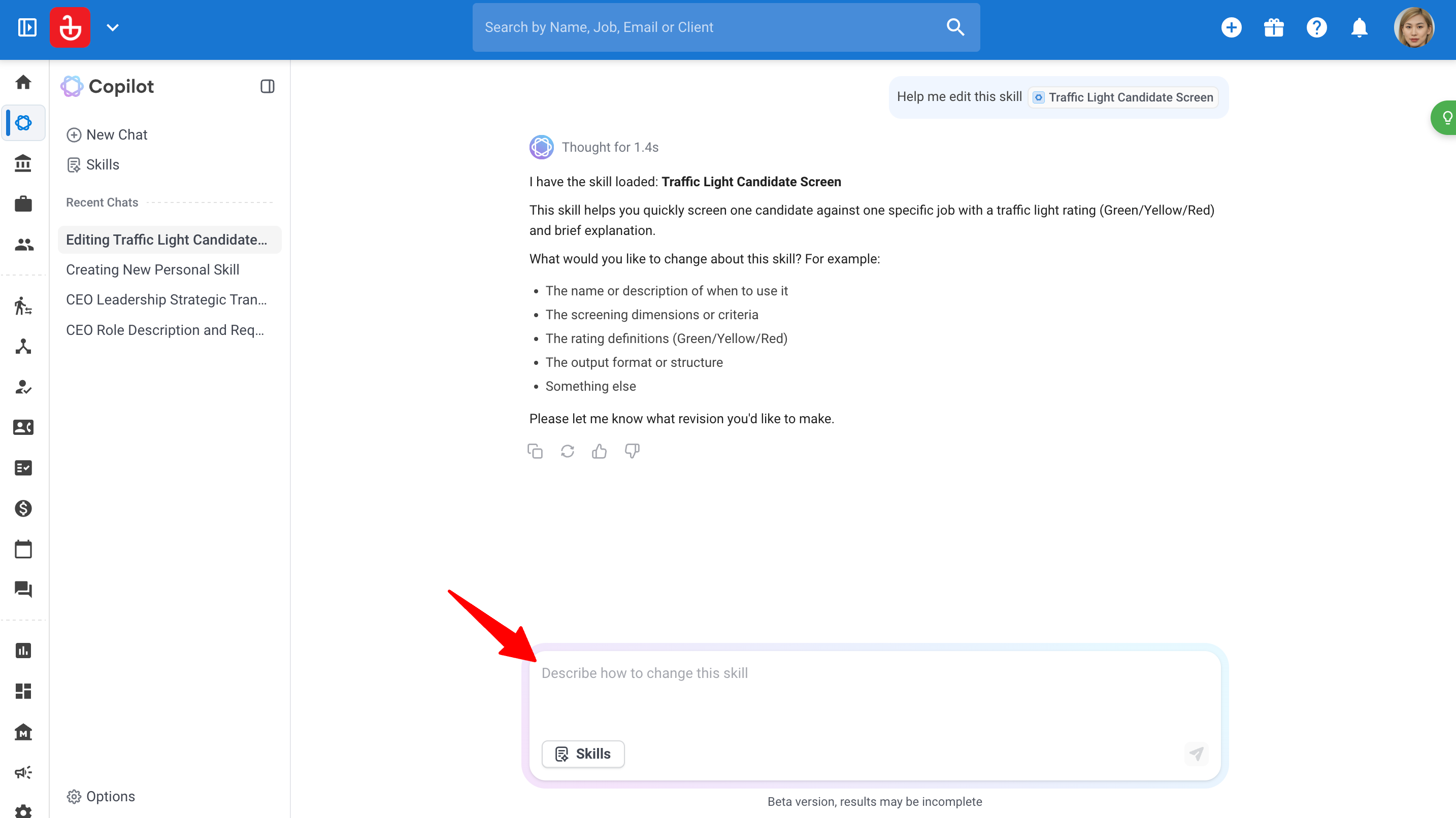Click the Skills button in message box
This screenshot has width=1456, height=818.
point(583,754)
